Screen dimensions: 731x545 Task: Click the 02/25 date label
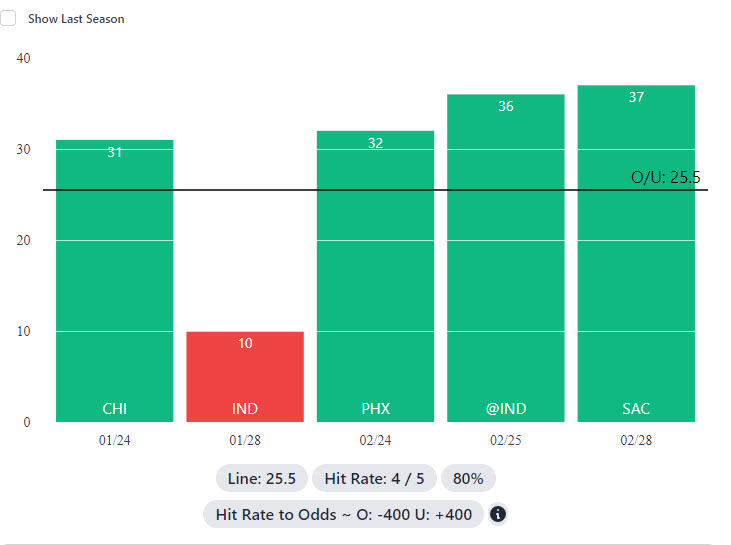[x=505, y=440]
